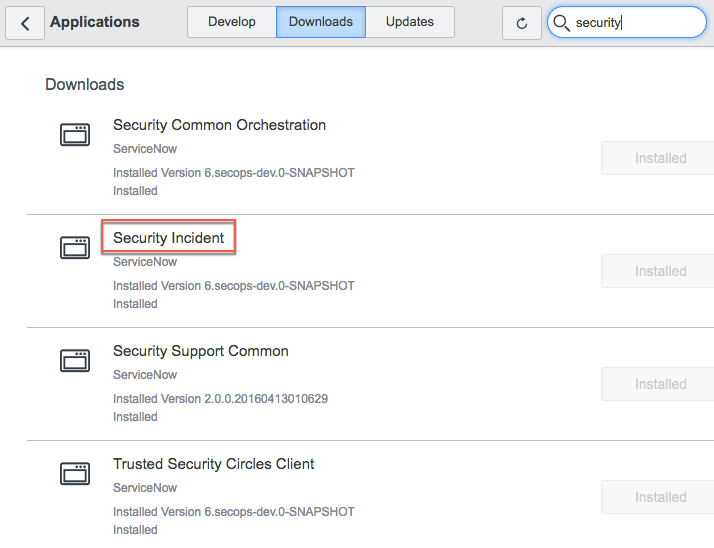Select the Downloads tab

tap(321, 22)
